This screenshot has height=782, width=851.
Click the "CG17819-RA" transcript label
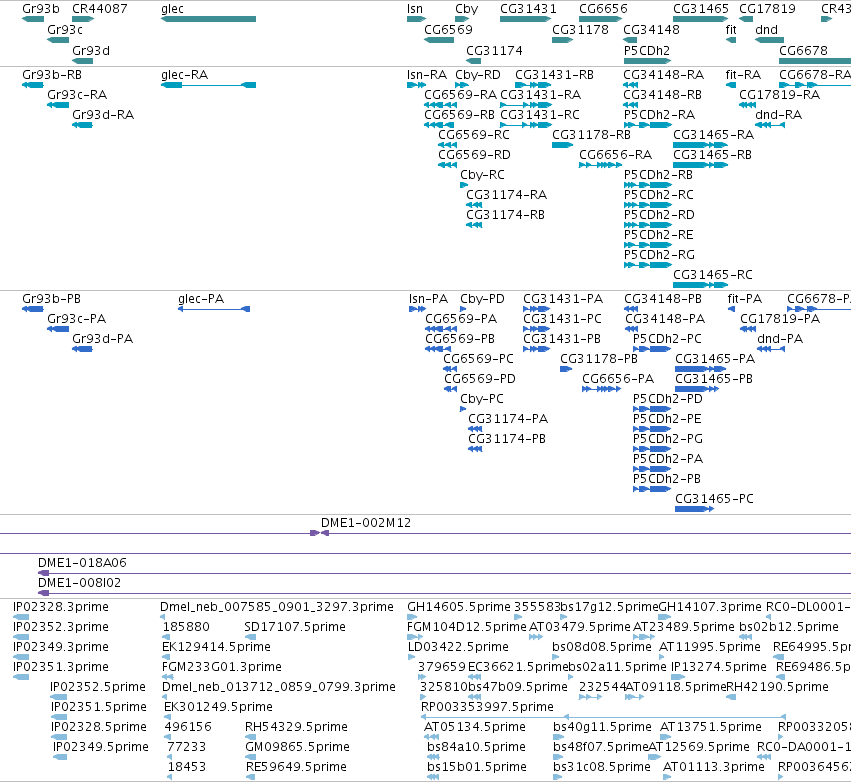(779, 94)
